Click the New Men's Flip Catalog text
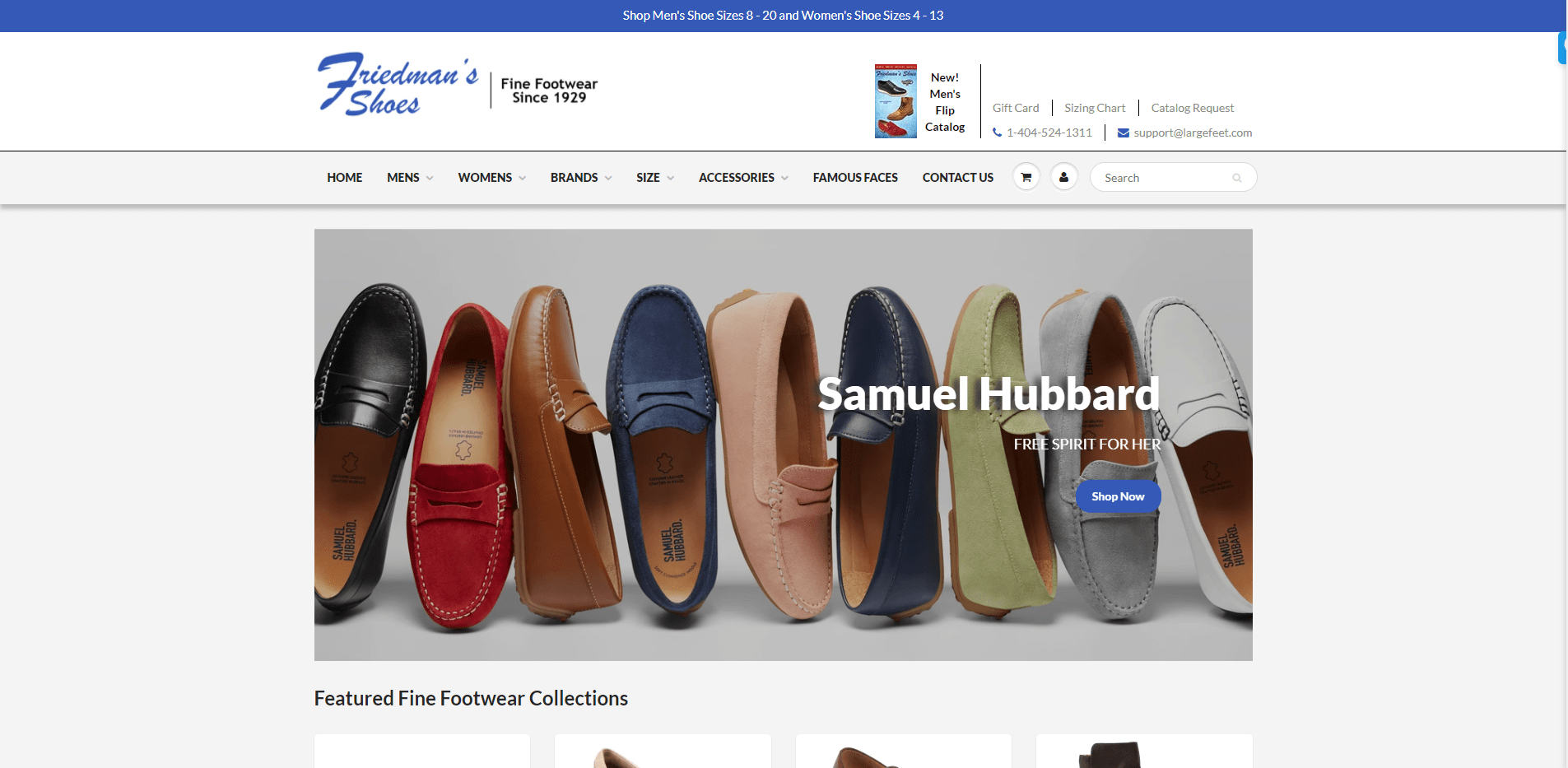1568x768 pixels. pos(945,102)
